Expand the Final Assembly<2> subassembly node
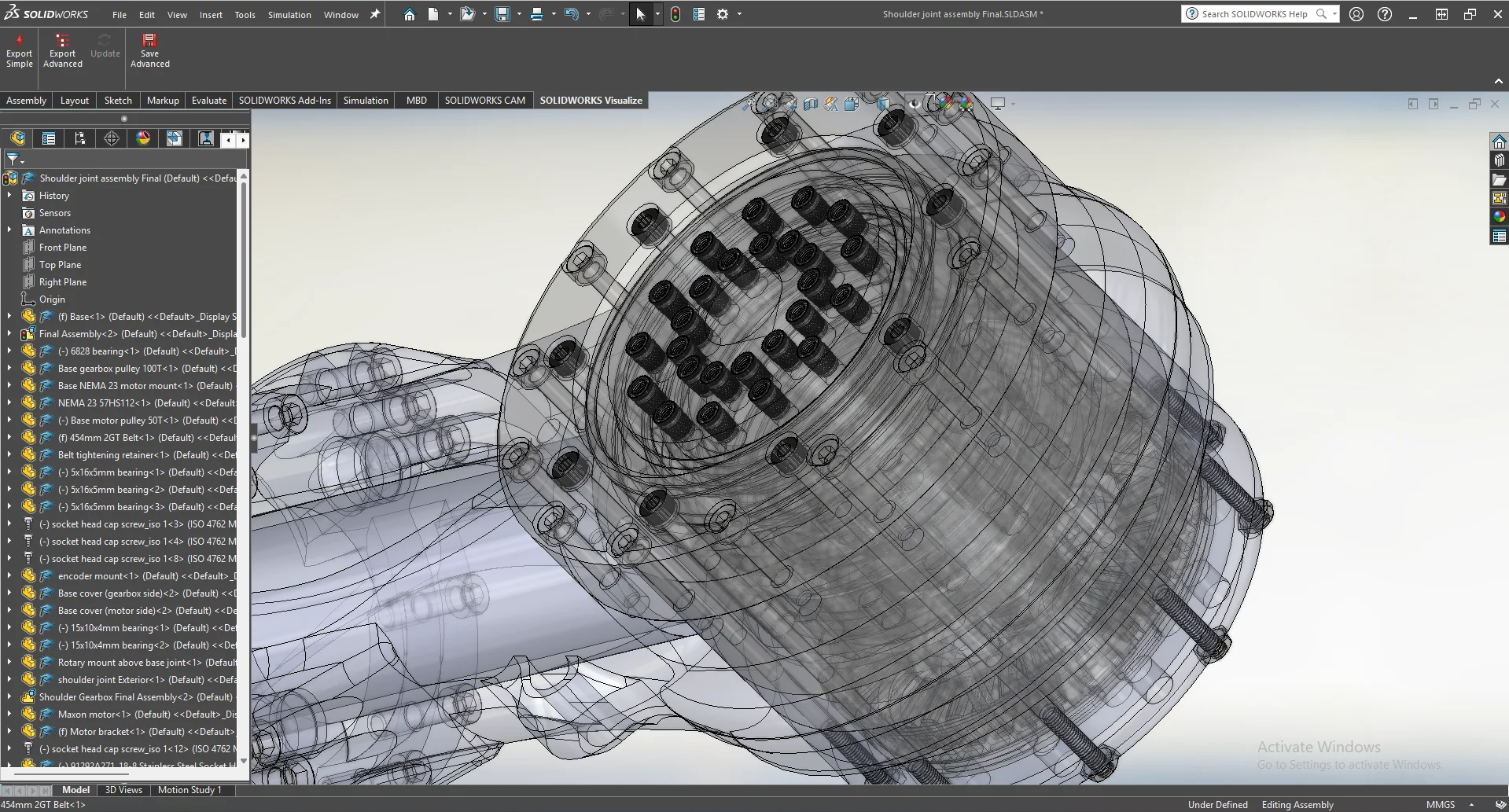 [x=9, y=333]
